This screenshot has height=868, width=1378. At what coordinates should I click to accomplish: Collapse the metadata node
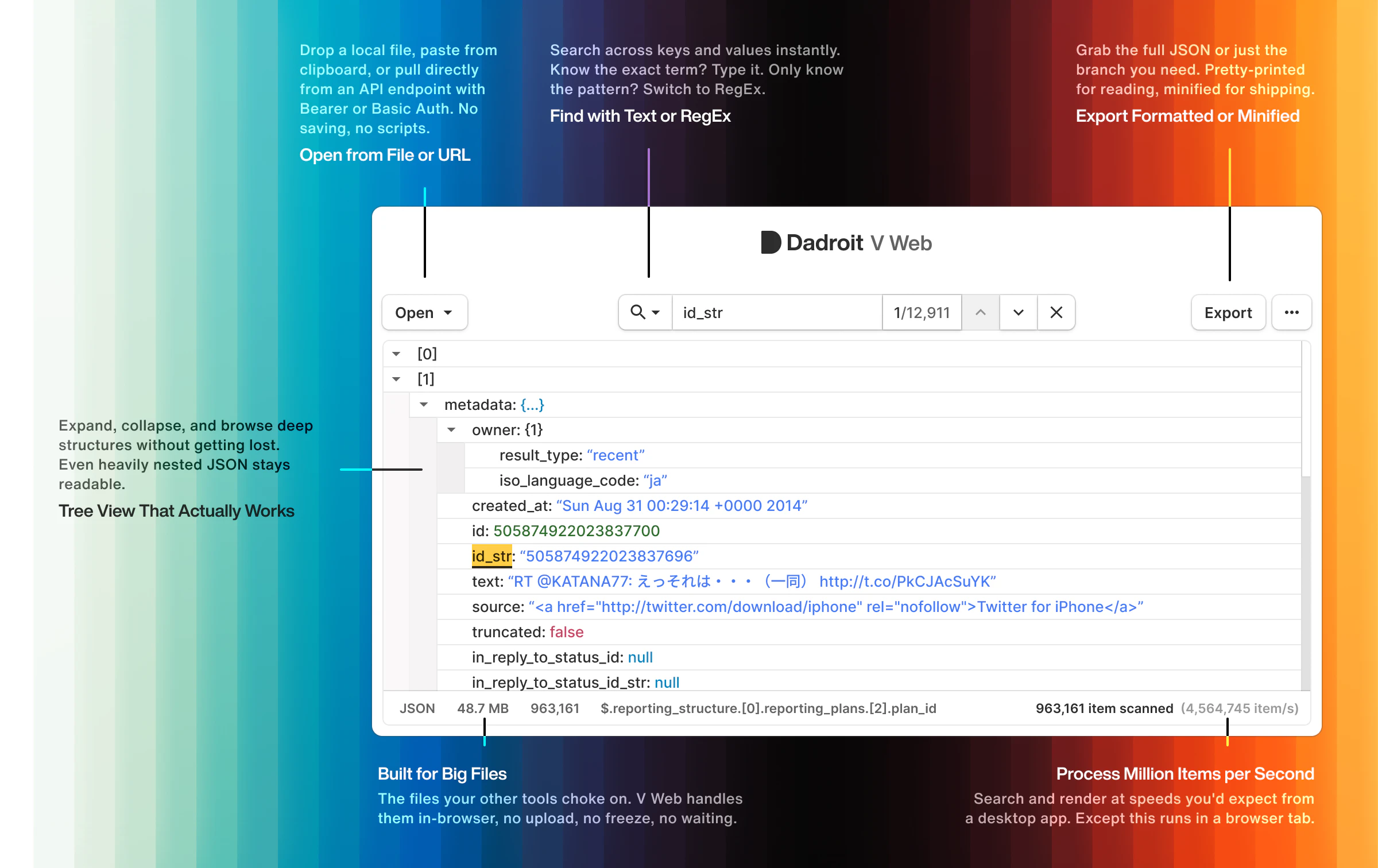tap(424, 405)
